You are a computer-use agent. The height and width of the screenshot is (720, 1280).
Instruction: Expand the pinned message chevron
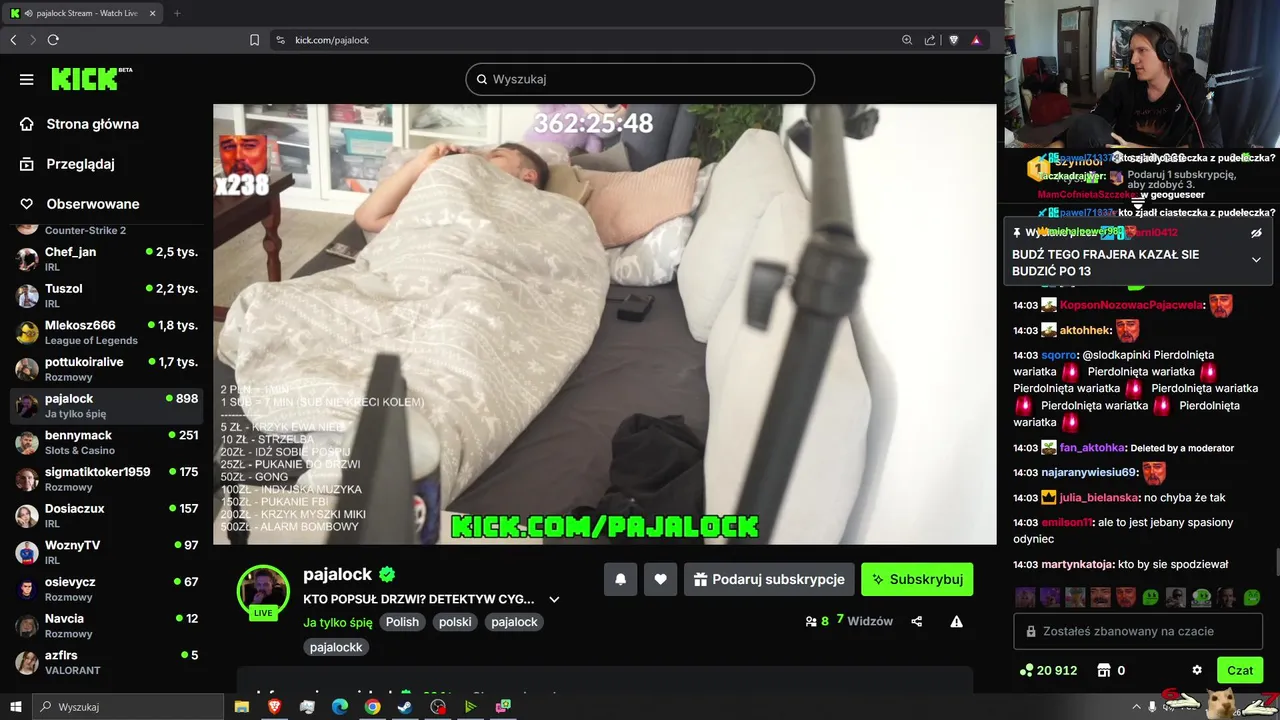[1256, 260]
